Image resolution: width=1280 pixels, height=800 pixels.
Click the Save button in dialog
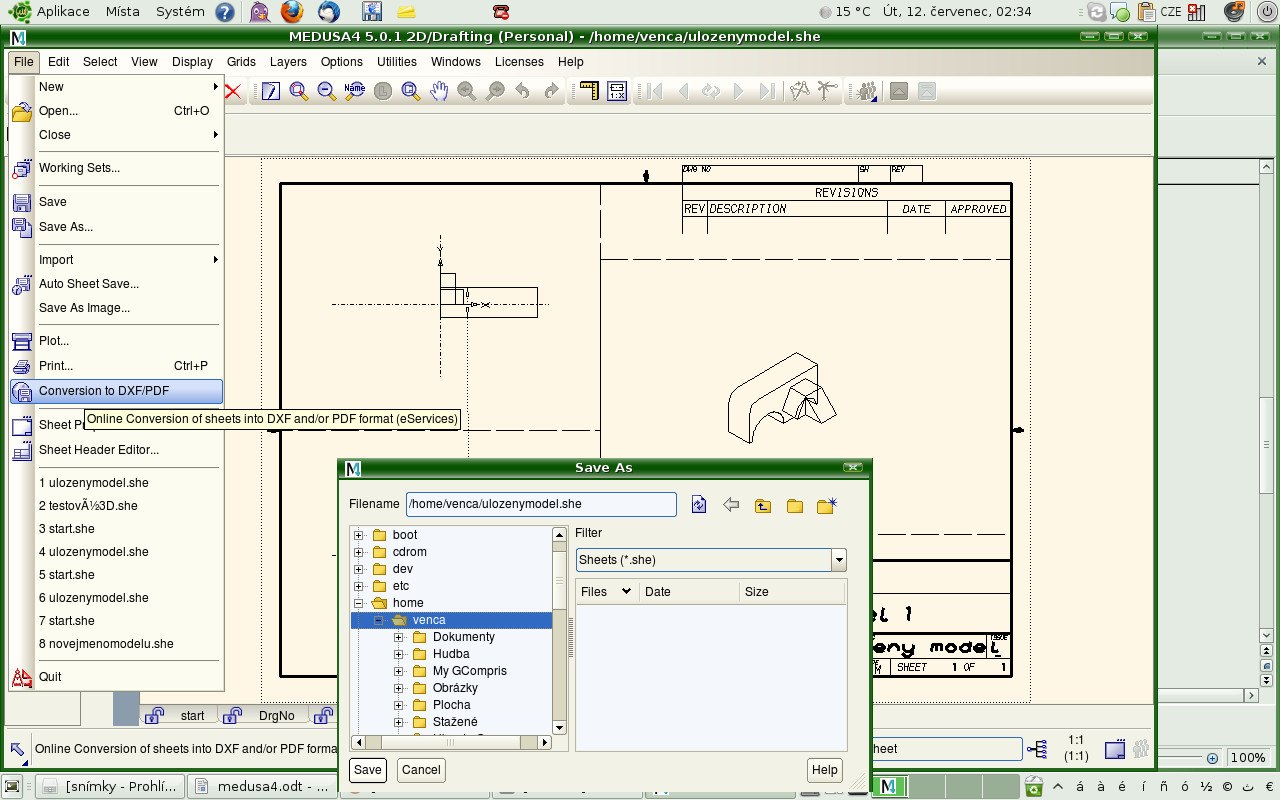(x=368, y=770)
